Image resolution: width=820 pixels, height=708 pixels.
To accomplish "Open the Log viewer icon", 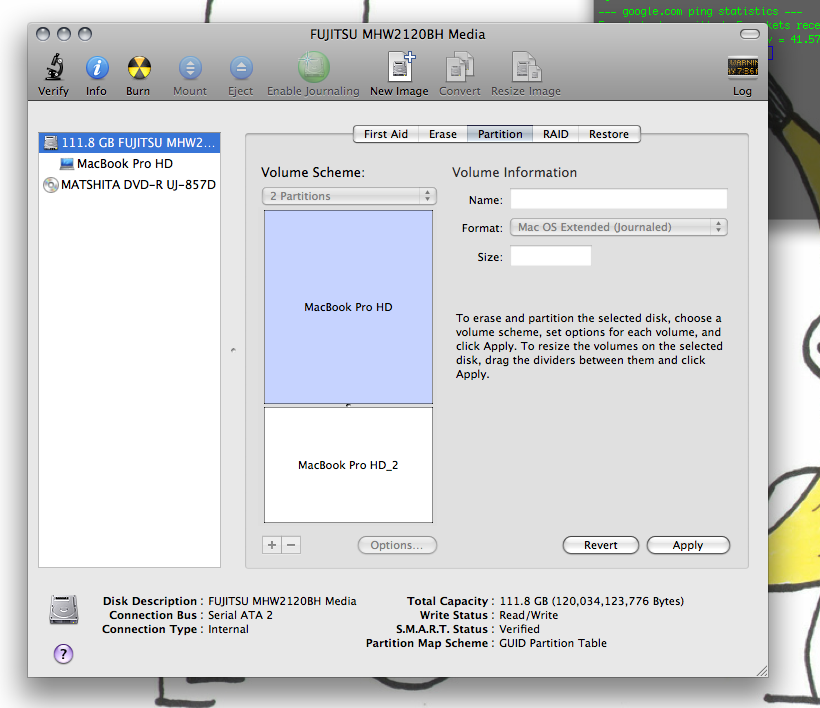I will tap(742, 67).
